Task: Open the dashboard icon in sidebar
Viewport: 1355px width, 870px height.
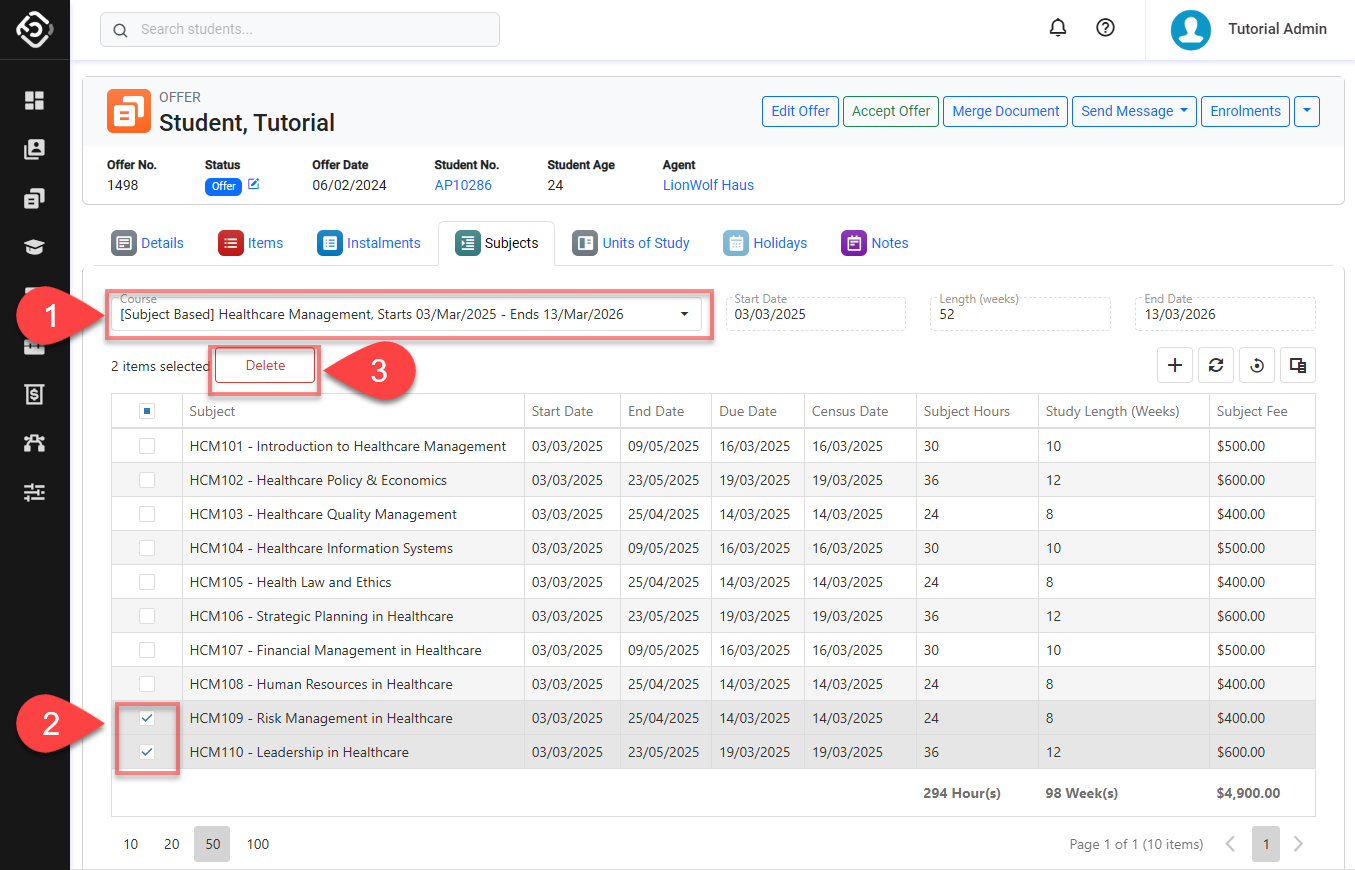Action: coord(35,100)
